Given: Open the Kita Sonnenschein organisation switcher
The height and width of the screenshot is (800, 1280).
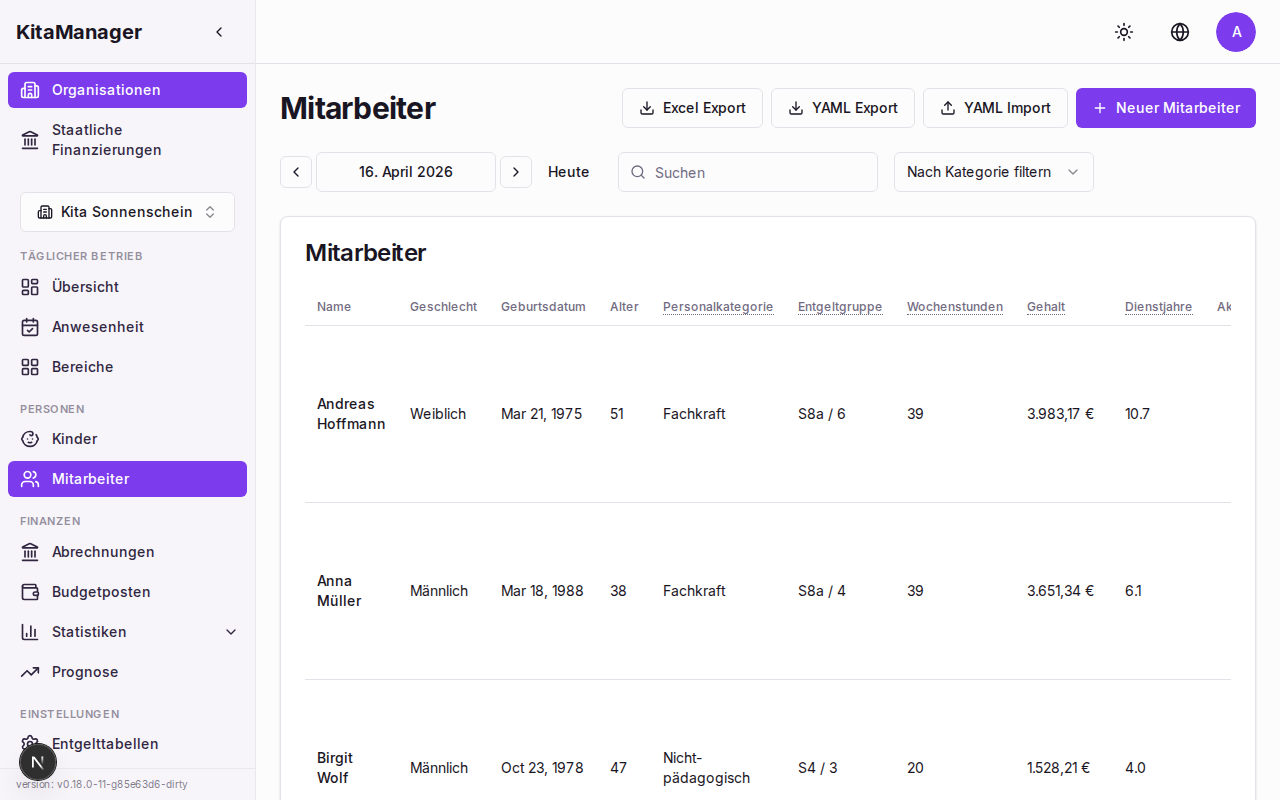Looking at the screenshot, I should pyautogui.click(x=127, y=212).
